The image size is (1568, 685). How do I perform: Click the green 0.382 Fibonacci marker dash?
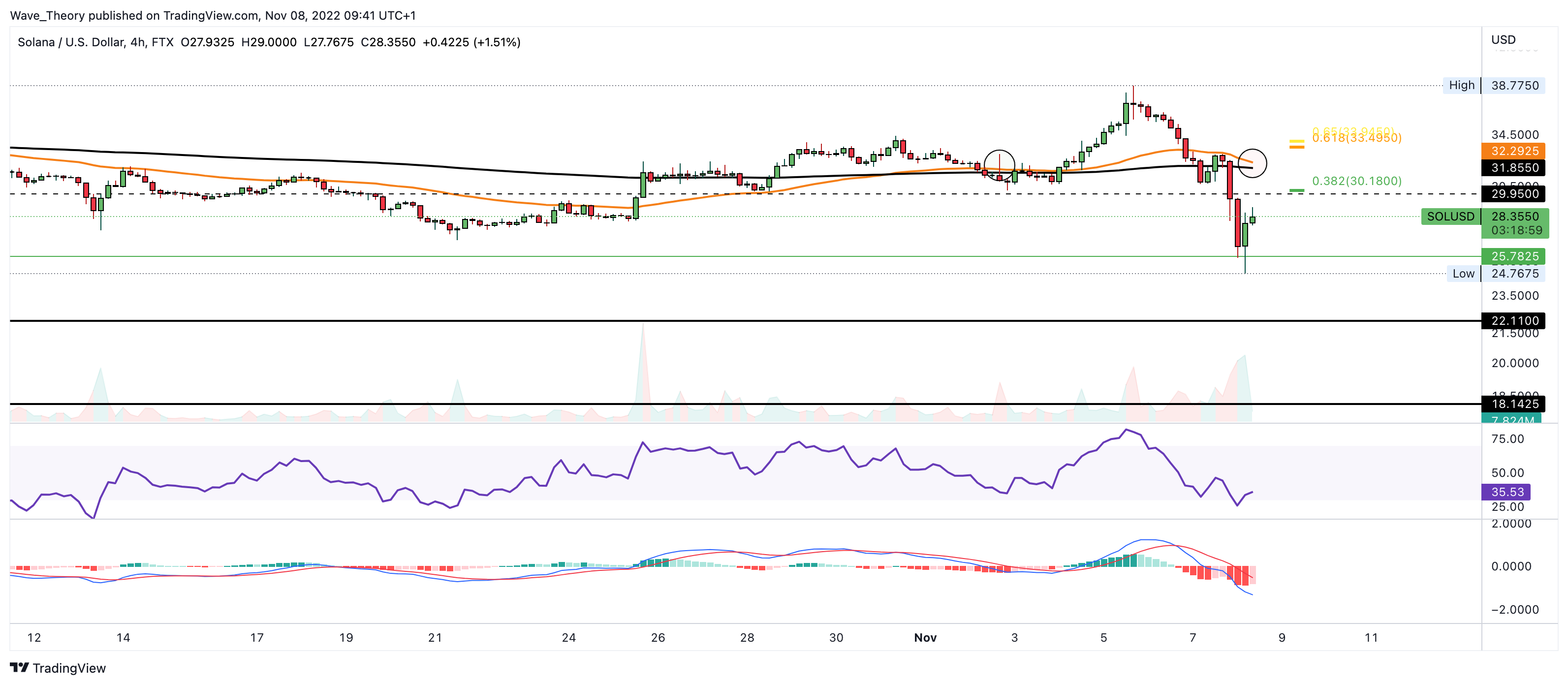(x=1296, y=190)
